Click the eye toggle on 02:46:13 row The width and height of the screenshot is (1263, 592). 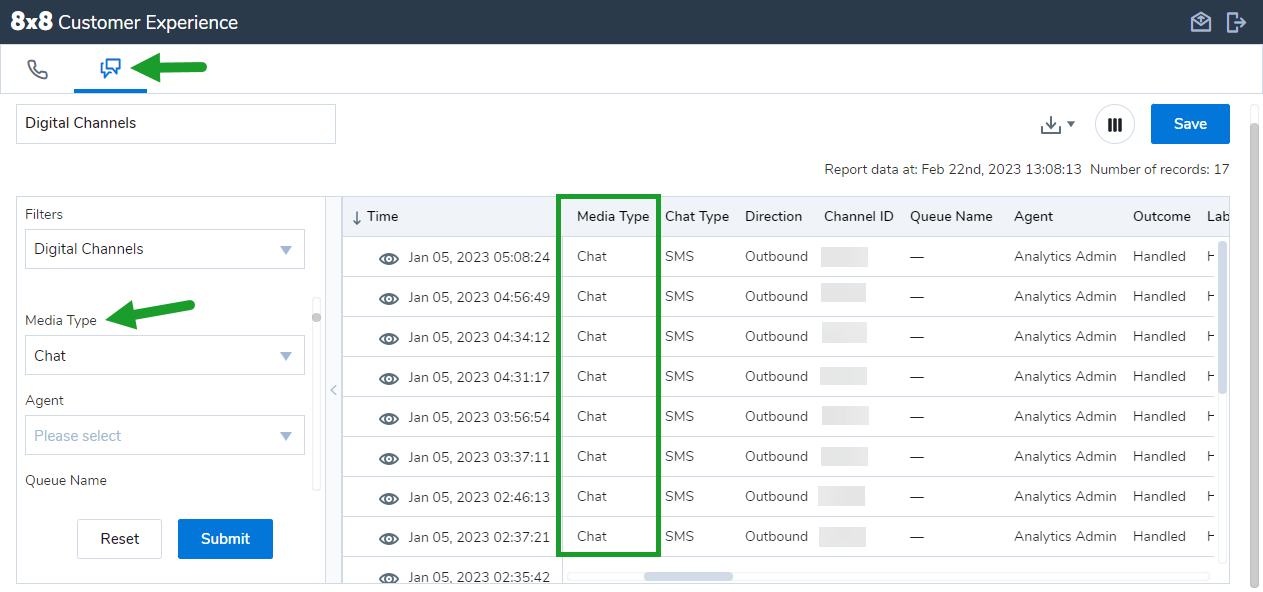388,498
